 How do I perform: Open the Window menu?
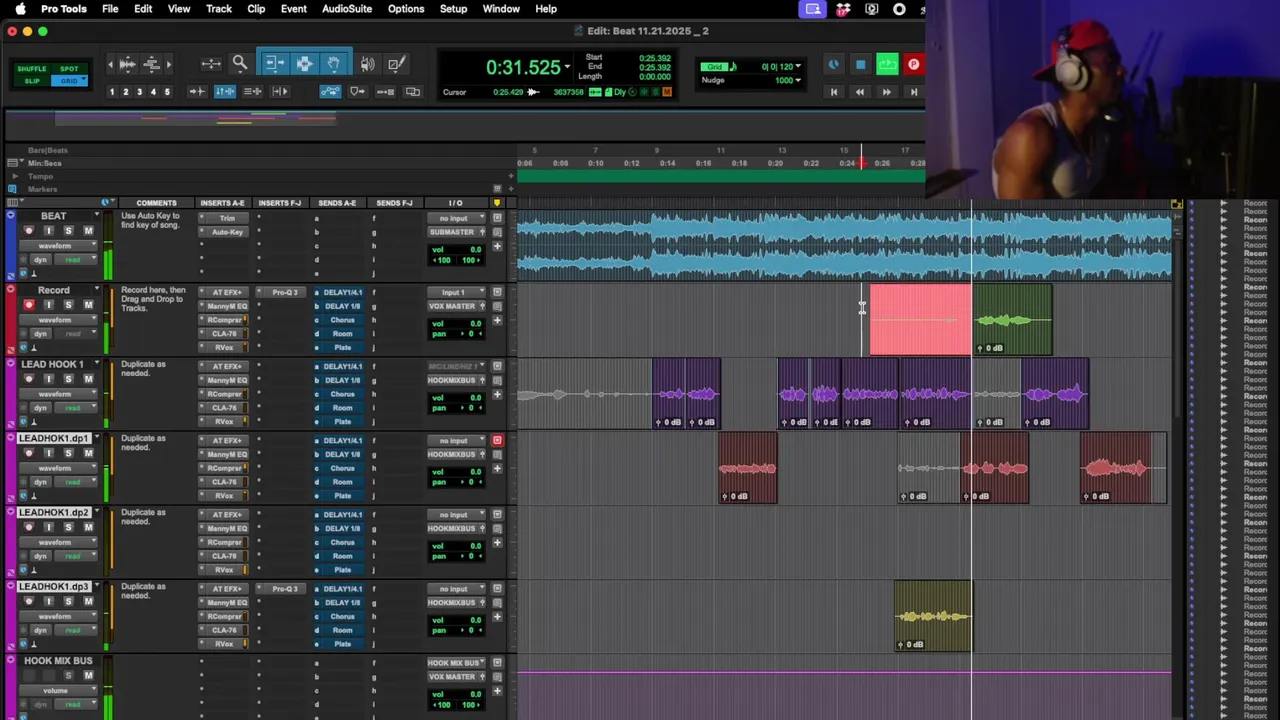(x=501, y=9)
